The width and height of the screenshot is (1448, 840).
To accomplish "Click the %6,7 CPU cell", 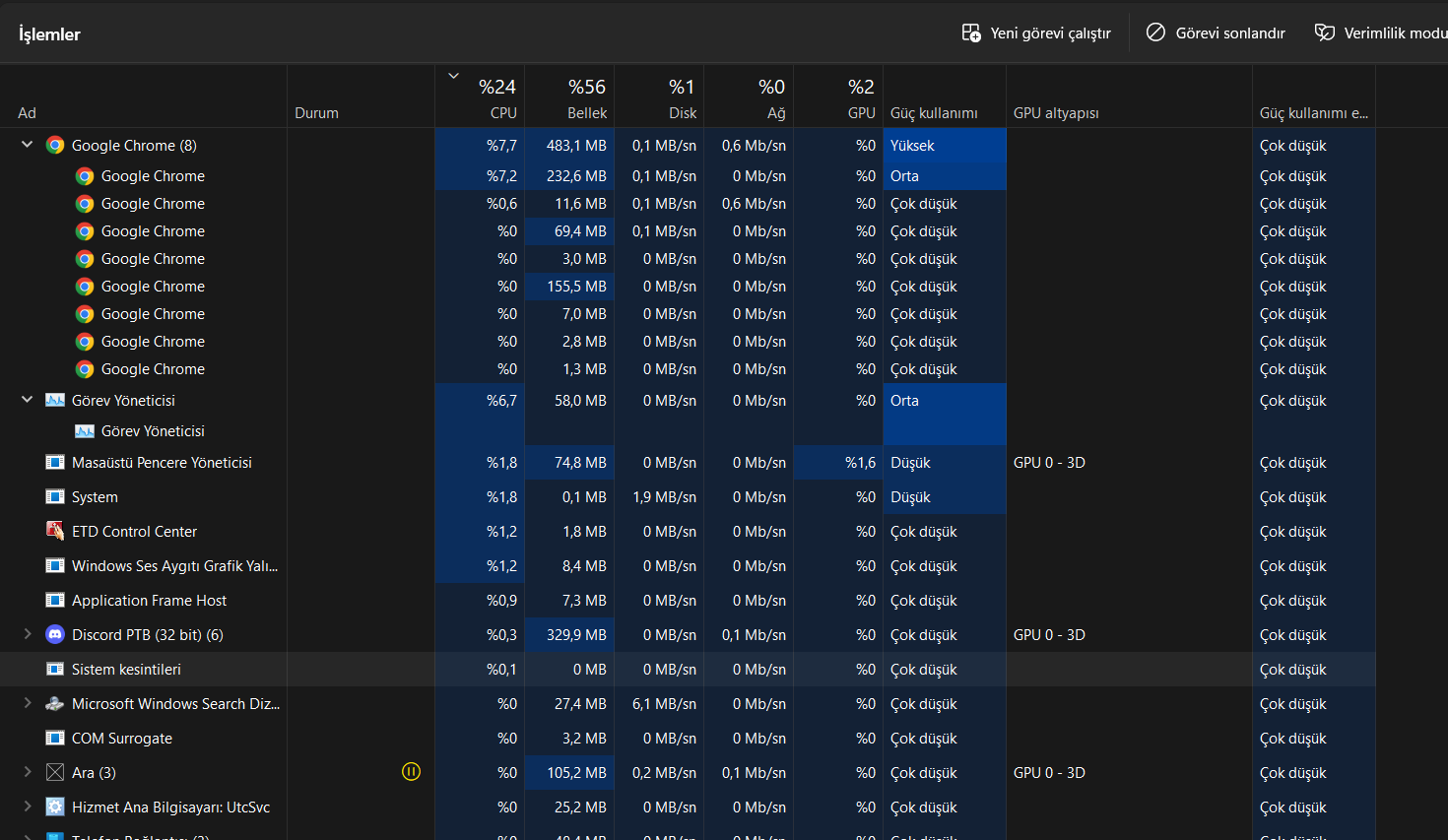I will coord(480,401).
